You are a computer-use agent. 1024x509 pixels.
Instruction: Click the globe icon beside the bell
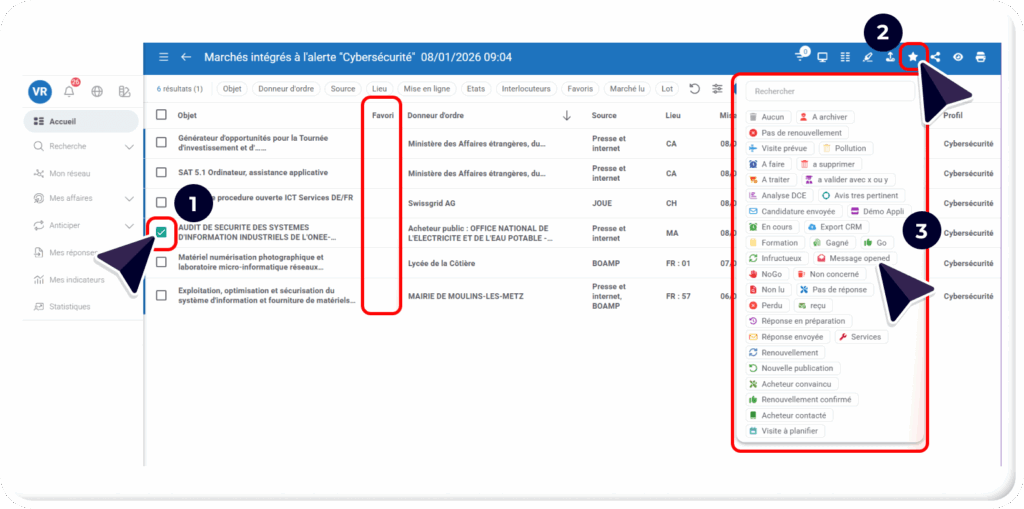click(97, 92)
